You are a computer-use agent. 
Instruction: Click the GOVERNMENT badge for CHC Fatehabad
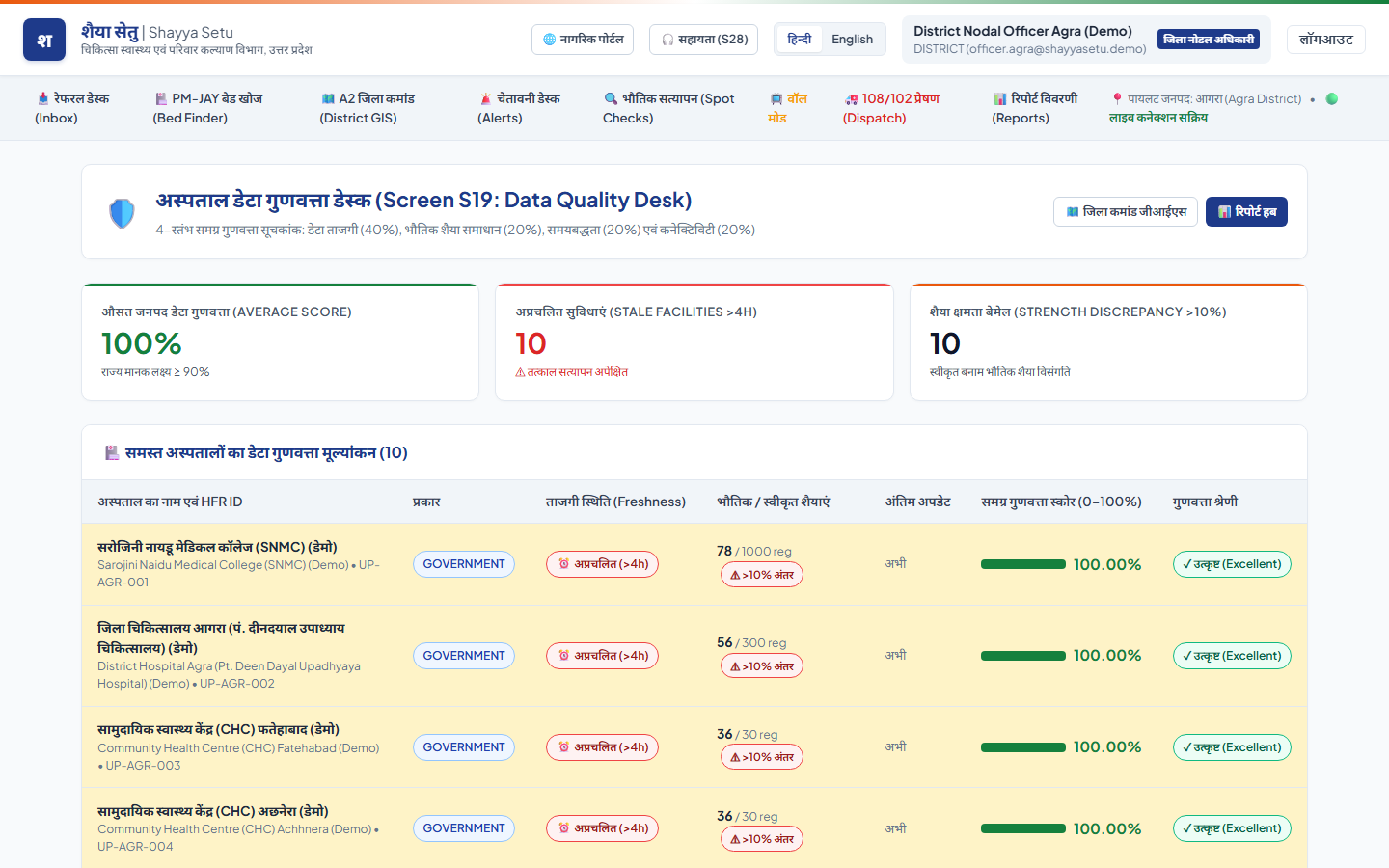pos(464,747)
